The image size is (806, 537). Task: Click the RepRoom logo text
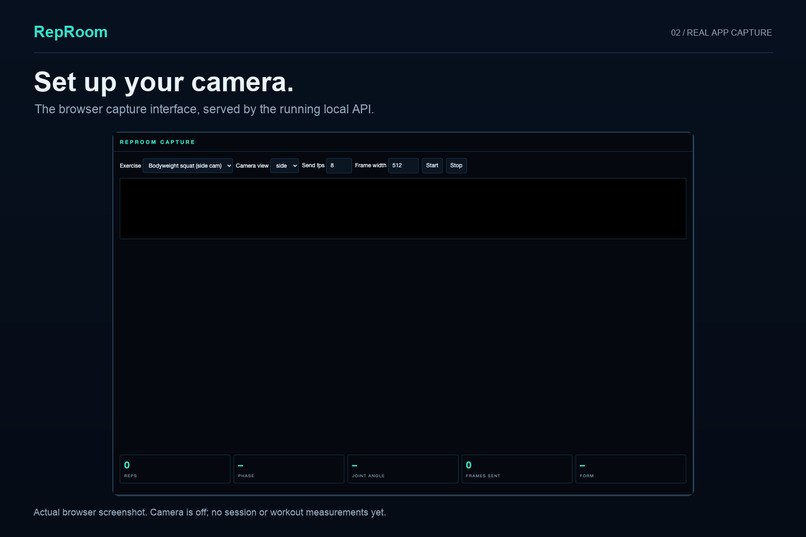tap(70, 32)
